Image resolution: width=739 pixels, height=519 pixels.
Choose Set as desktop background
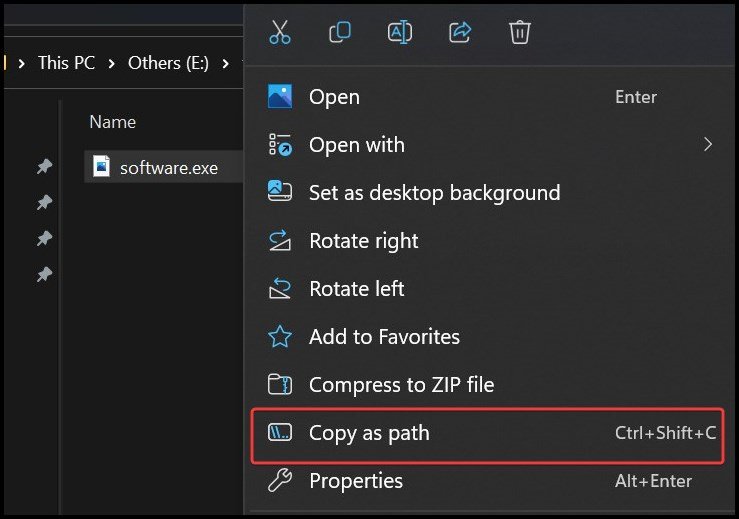(434, 193)
